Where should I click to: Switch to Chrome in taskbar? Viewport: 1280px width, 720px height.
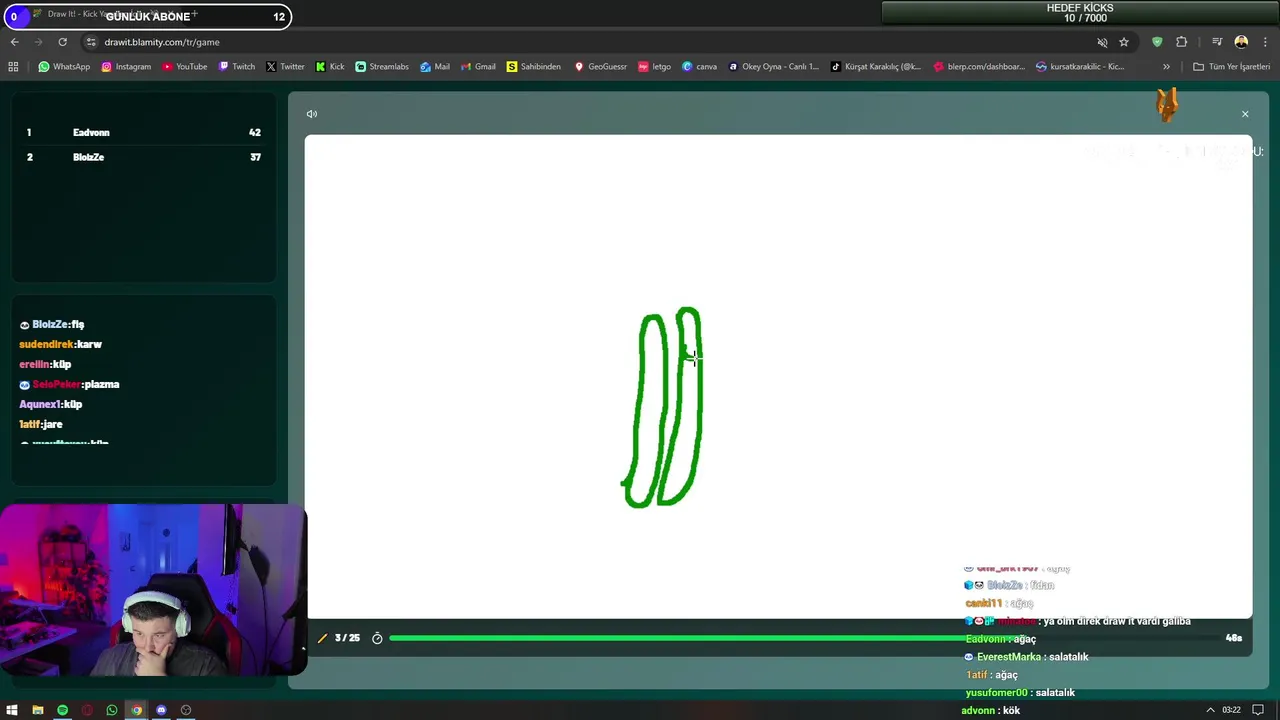click(x=136, y=710)
